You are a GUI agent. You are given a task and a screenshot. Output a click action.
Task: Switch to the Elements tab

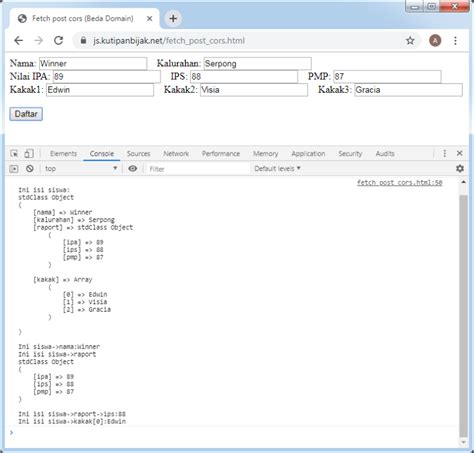click(x=63, y=154)
